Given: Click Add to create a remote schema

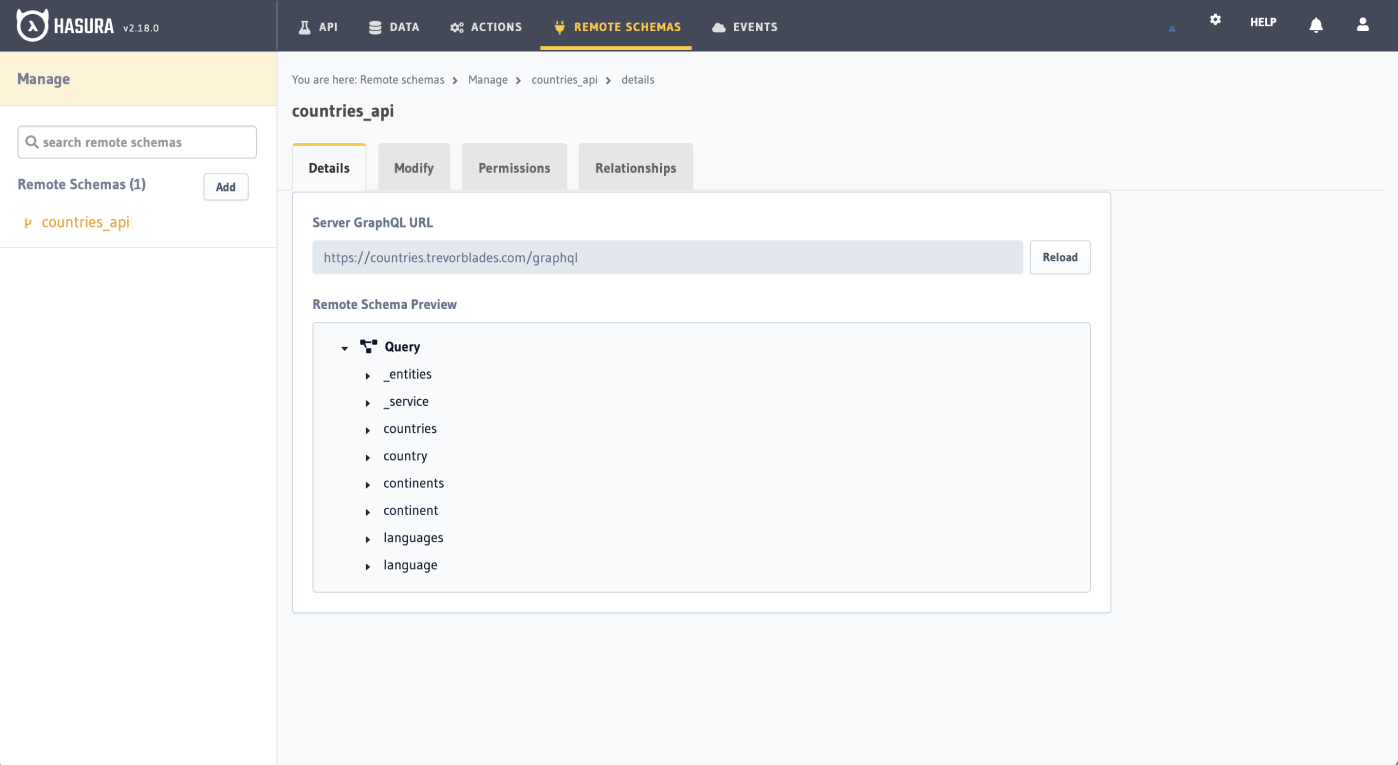Looking at the screenshot, I should point(226,186).
